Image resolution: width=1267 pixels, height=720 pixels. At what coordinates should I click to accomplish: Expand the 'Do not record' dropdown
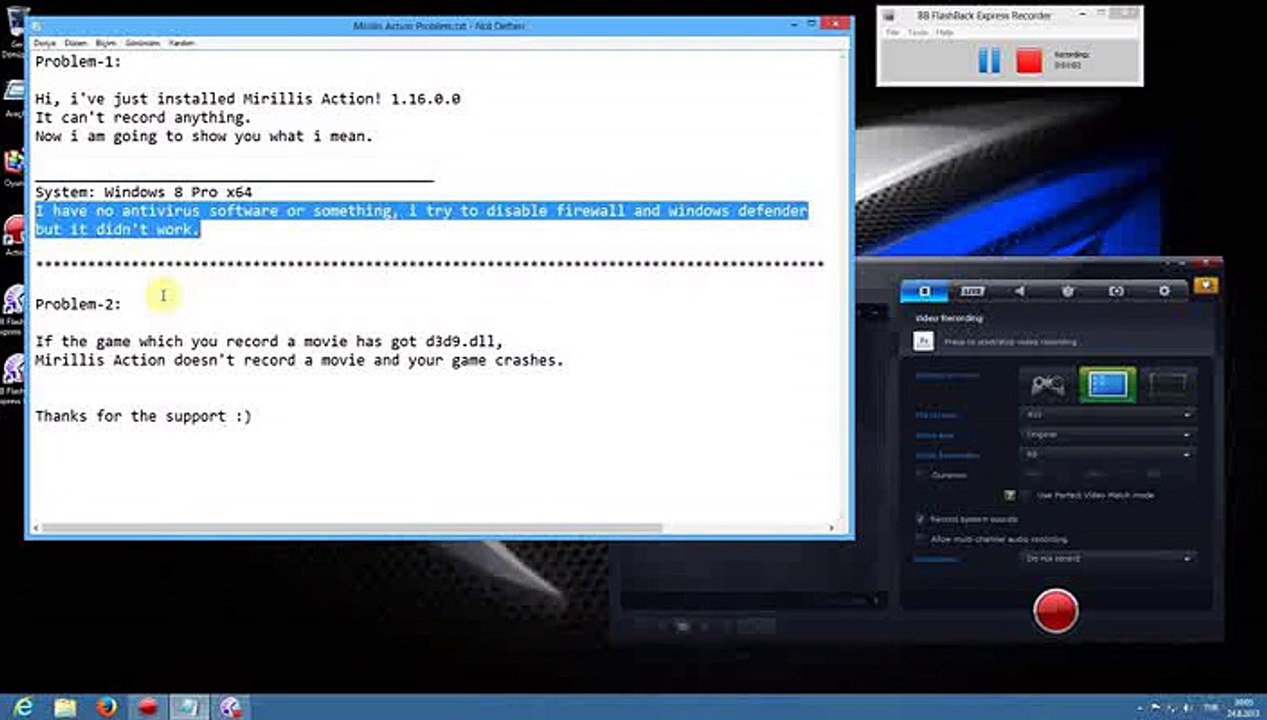[1108, 558]
